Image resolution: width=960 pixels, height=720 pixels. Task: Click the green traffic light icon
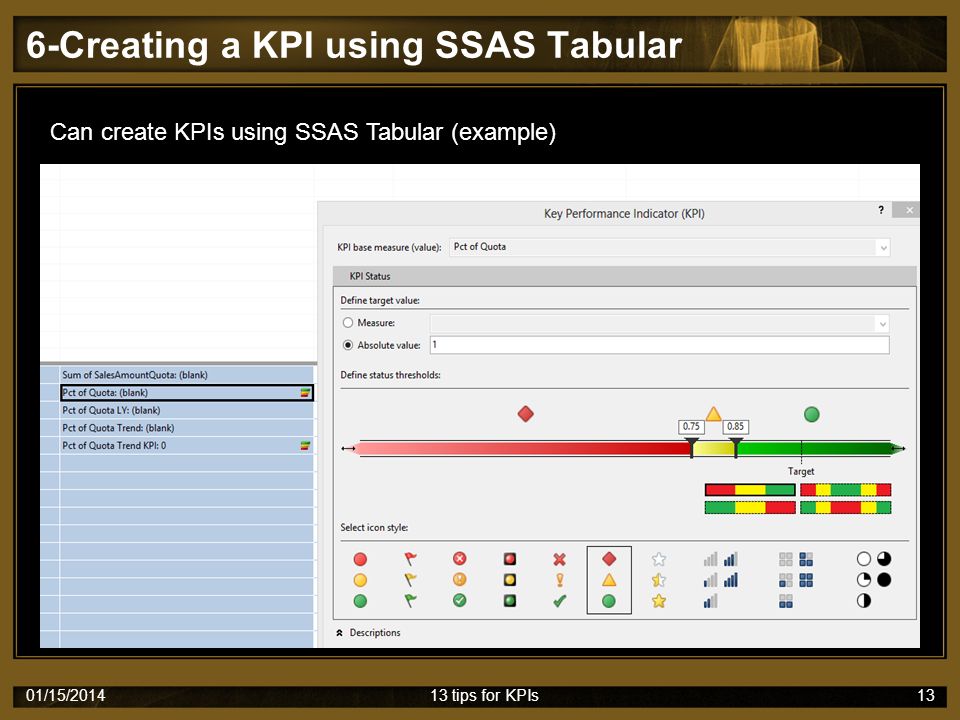509,601
